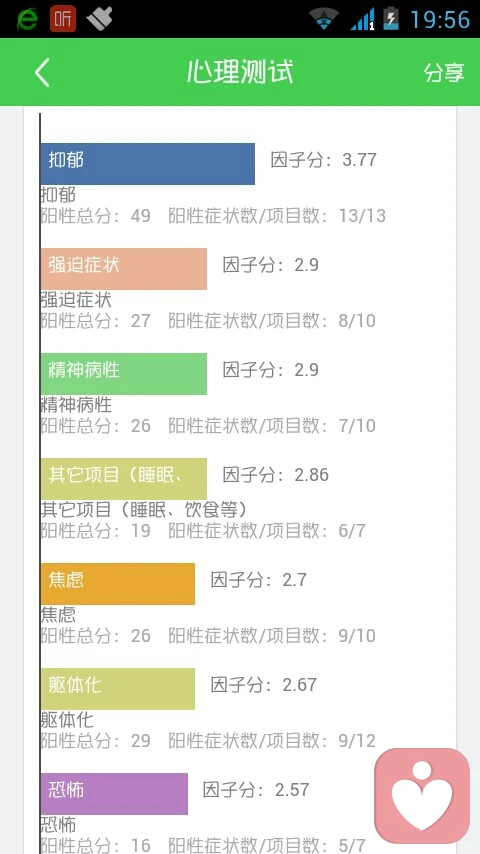Tap the Wi-Fi signal icon
Image resolution: width=480 pixels, height=854 pixels.
click(x=325, y=19)
